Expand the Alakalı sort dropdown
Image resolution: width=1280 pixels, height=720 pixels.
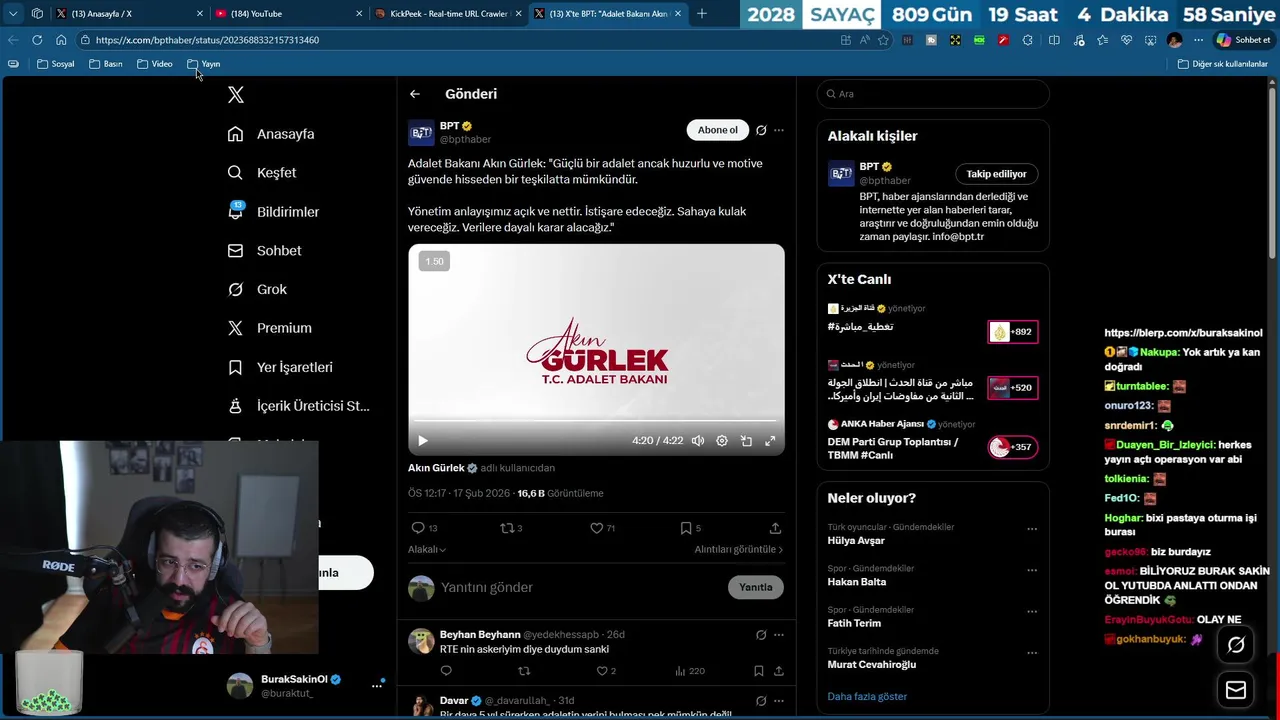pos(427,549)
